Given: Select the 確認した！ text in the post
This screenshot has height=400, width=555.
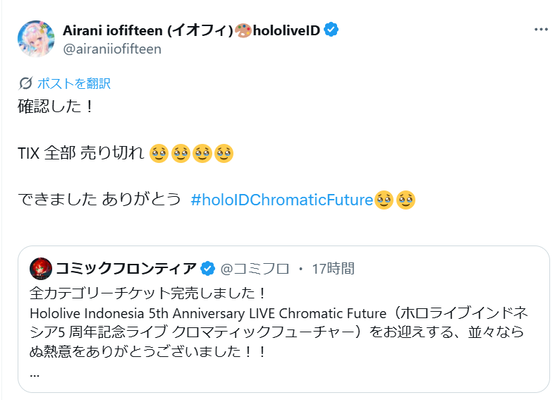Looking at the screenshot, I should (56, 106).
